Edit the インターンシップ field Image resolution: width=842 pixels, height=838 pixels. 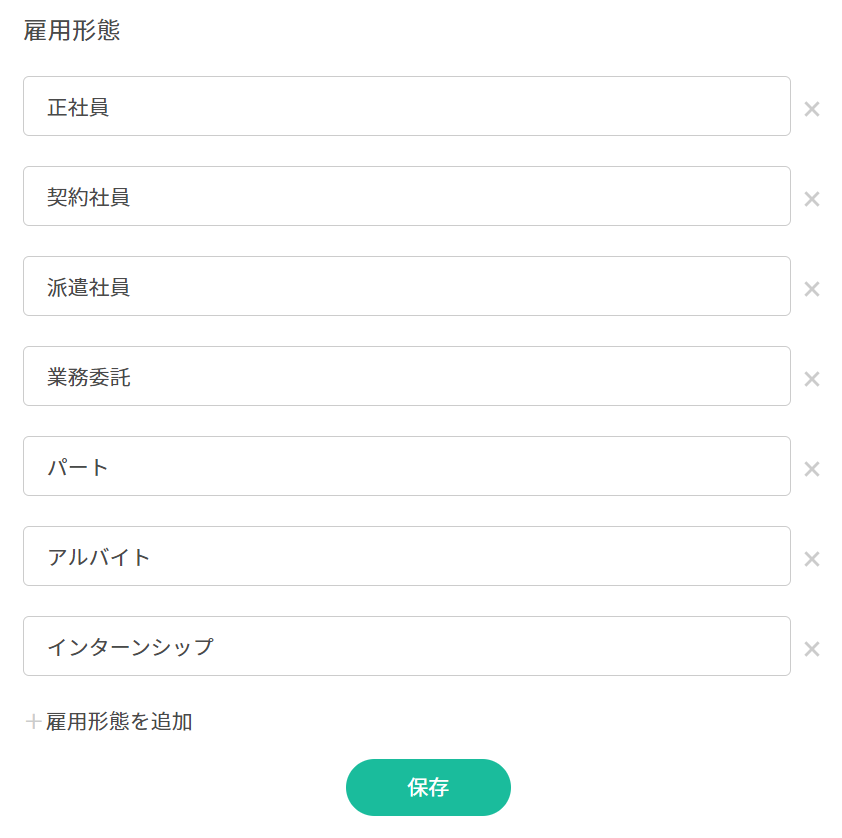(406, 646)
